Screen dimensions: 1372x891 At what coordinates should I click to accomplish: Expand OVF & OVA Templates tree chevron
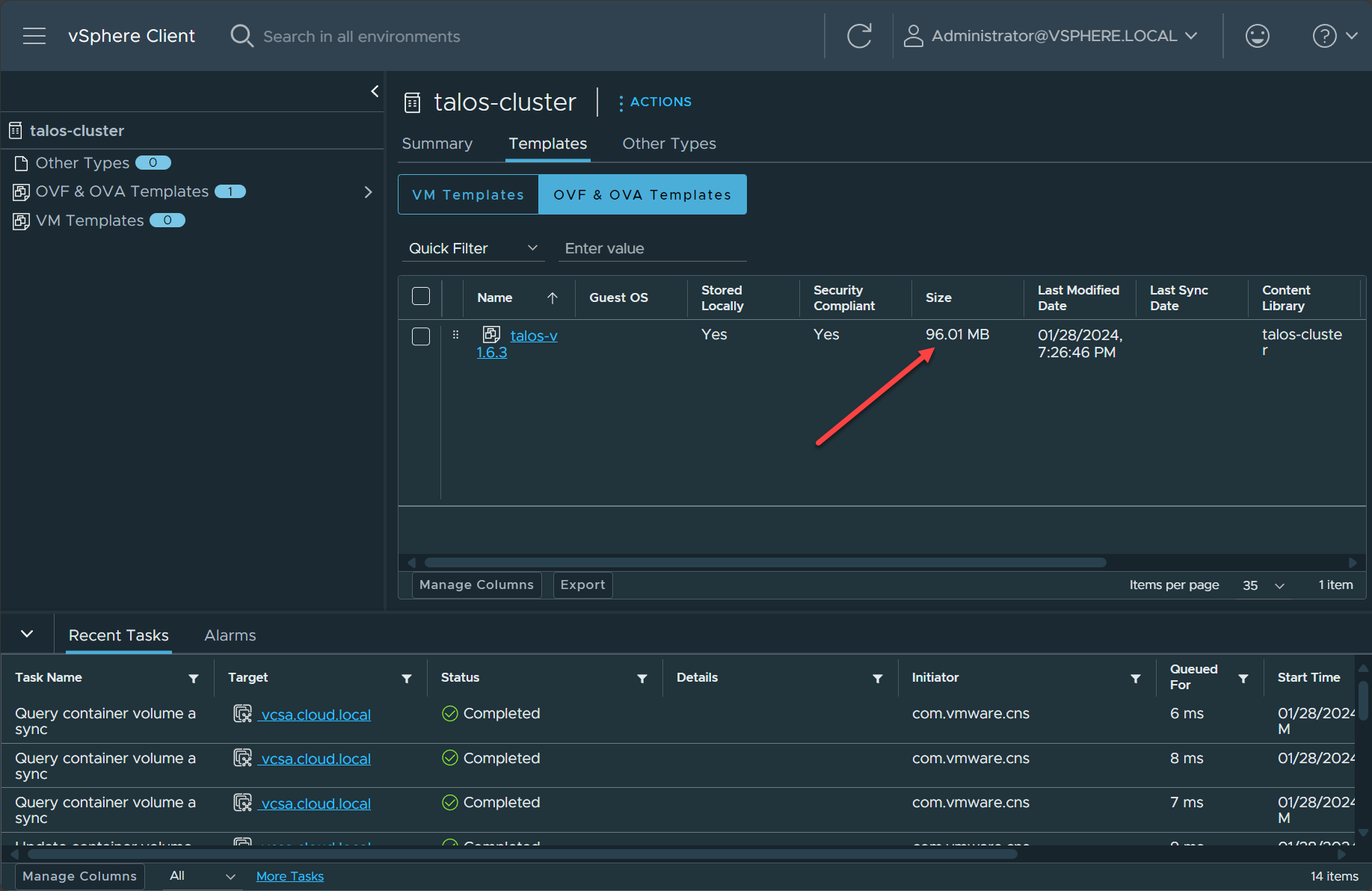click(368, 192)
